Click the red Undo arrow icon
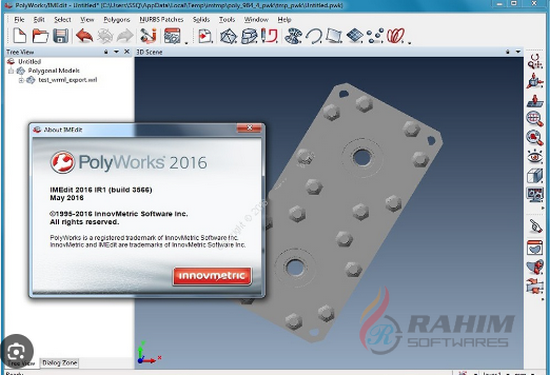Image resolution: width=550 pixels, height=375 pixels. (x=85, y=36)
